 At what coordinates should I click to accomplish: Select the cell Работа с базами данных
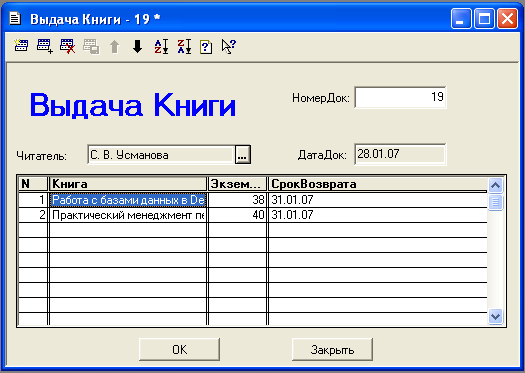coord(128,200)
